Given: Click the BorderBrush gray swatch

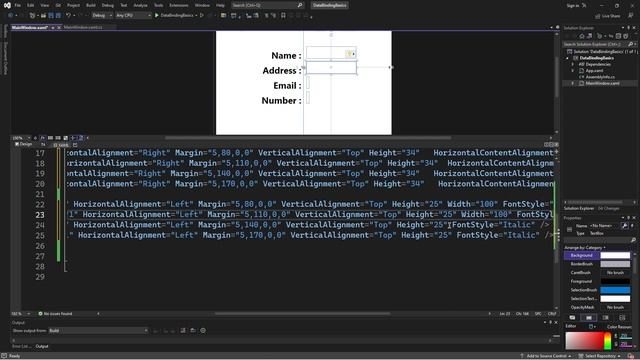Looking at the screenshot, I should pos(615,264).
